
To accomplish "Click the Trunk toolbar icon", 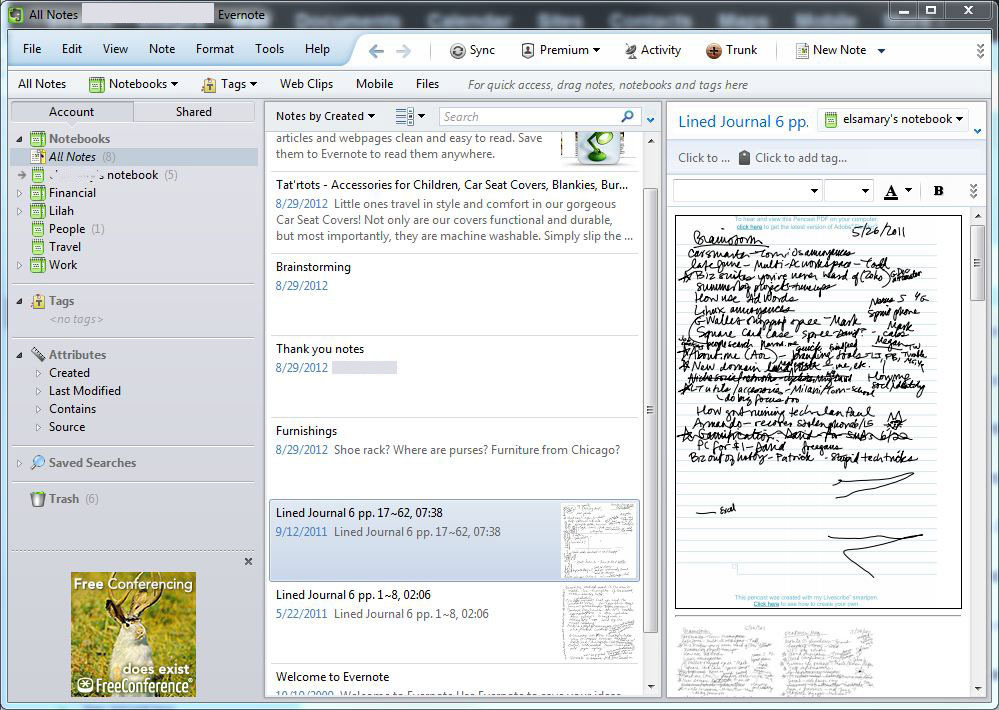I will [714, 50].
